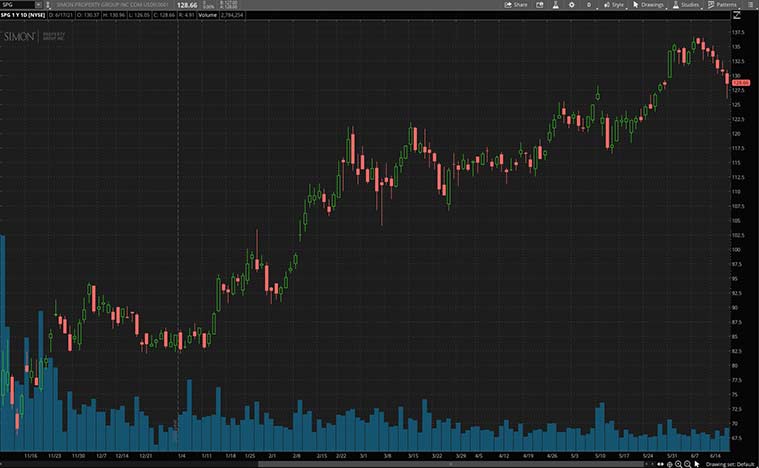Click the 100 price axis label

click(736, 250)
